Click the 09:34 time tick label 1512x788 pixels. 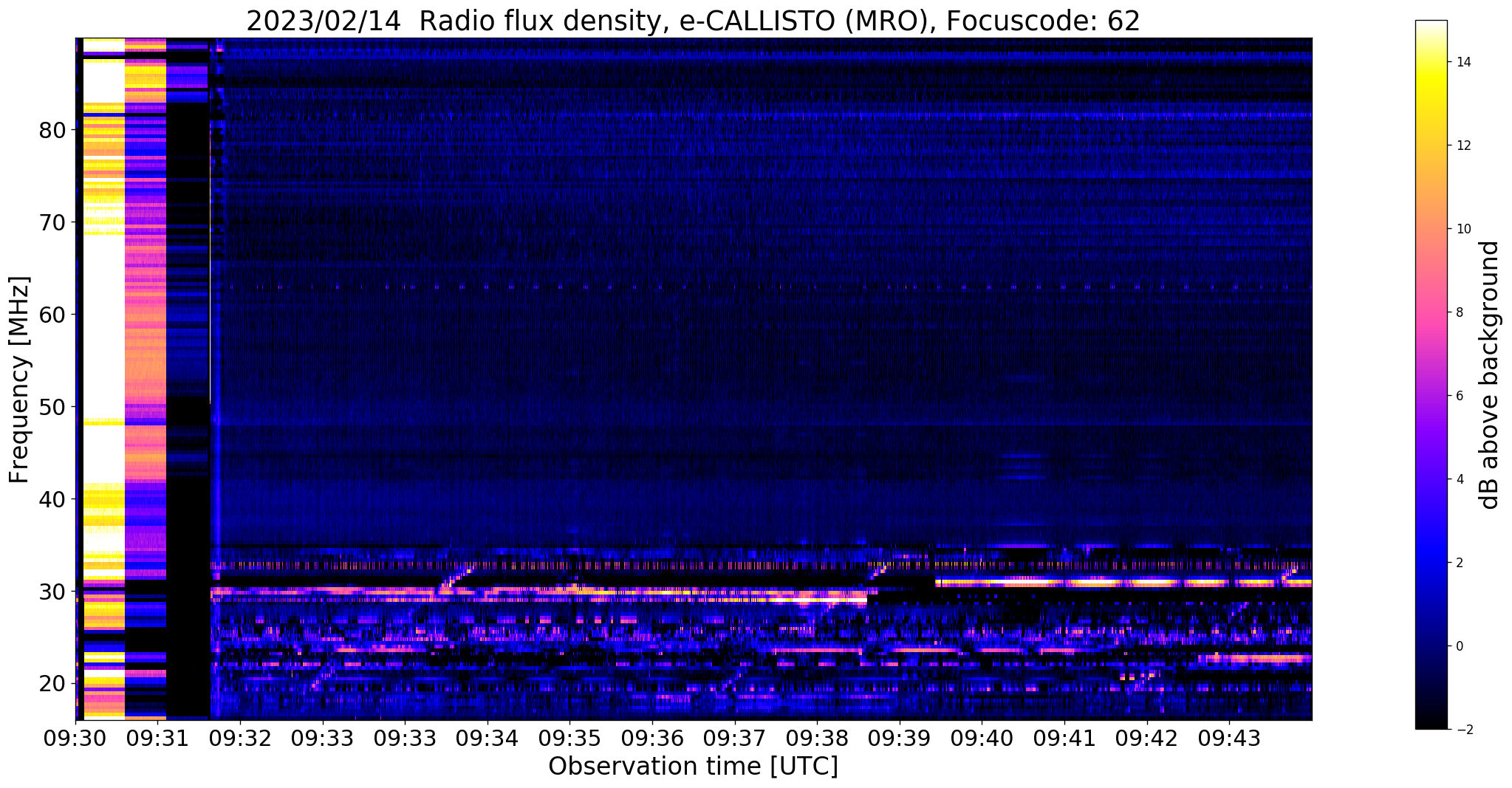[488, 739]
